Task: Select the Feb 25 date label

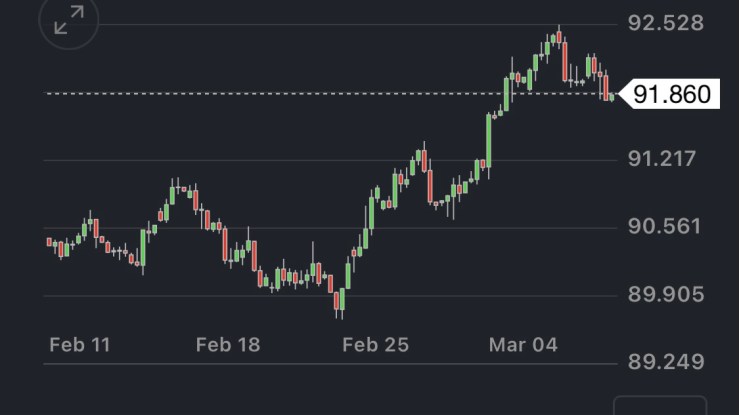Action: (375, 345)
